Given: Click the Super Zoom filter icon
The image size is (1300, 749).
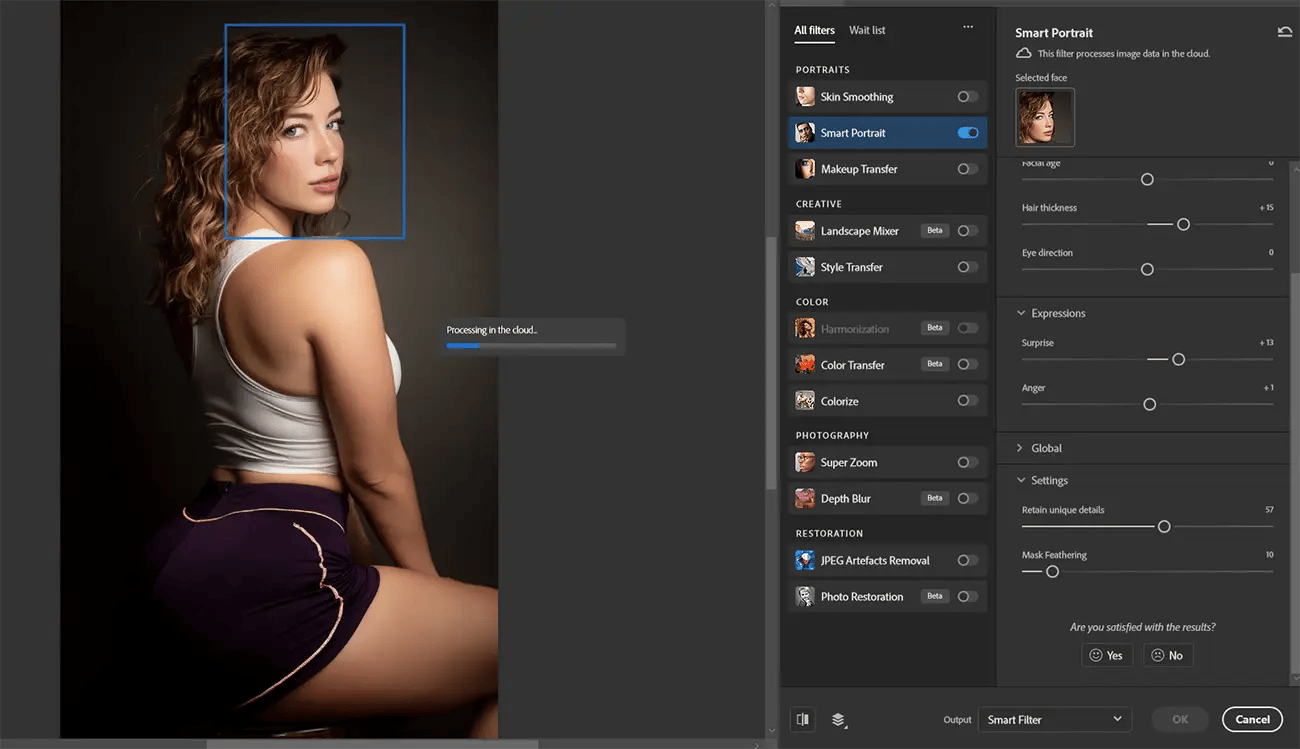Looking at the screenshot, I should coord(805,463).
